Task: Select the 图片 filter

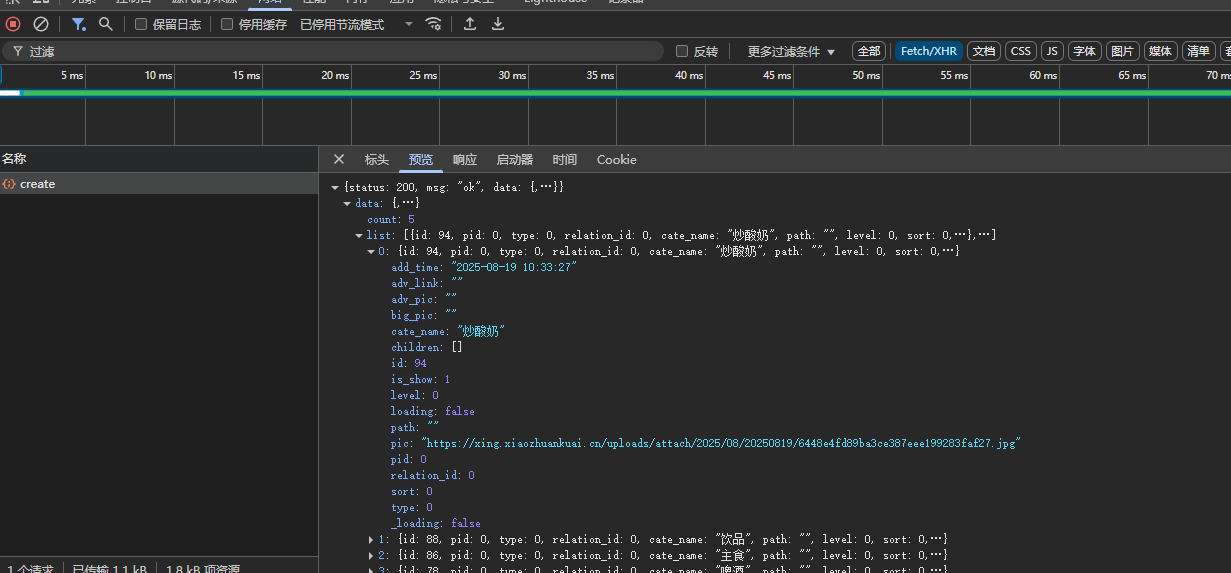Action: pos(1123,51)
